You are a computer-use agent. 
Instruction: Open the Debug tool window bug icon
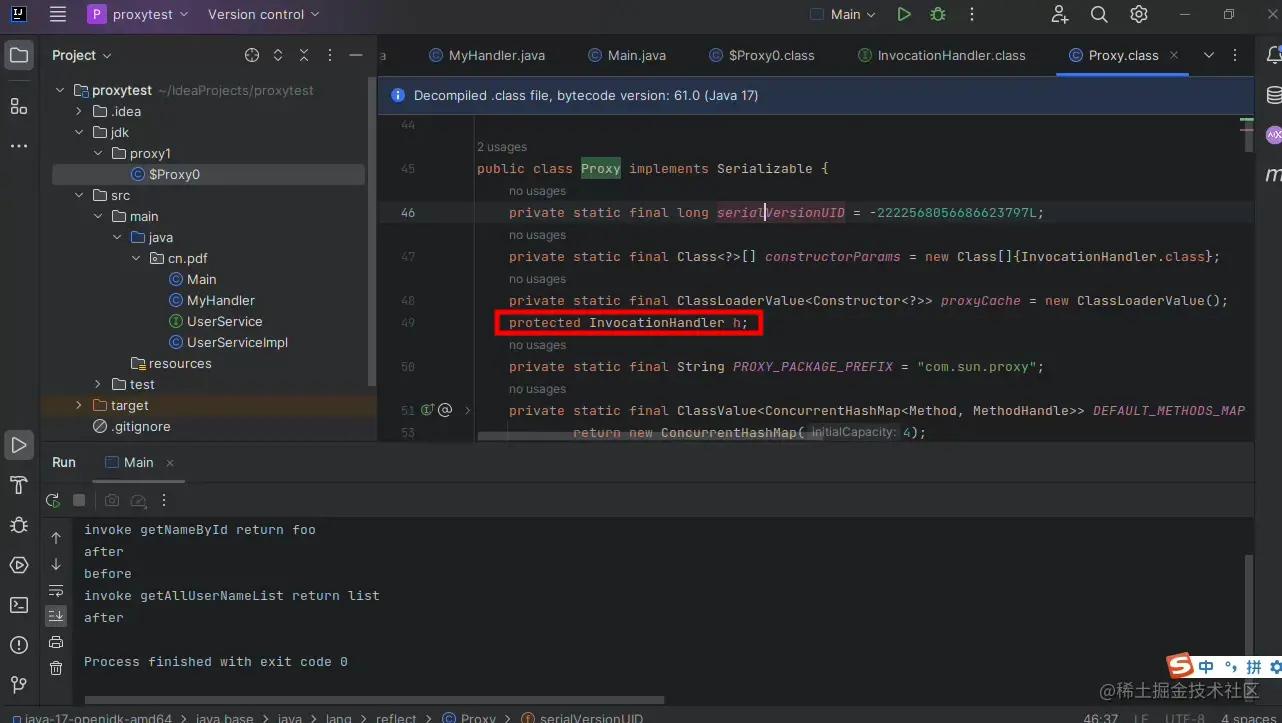18,525
